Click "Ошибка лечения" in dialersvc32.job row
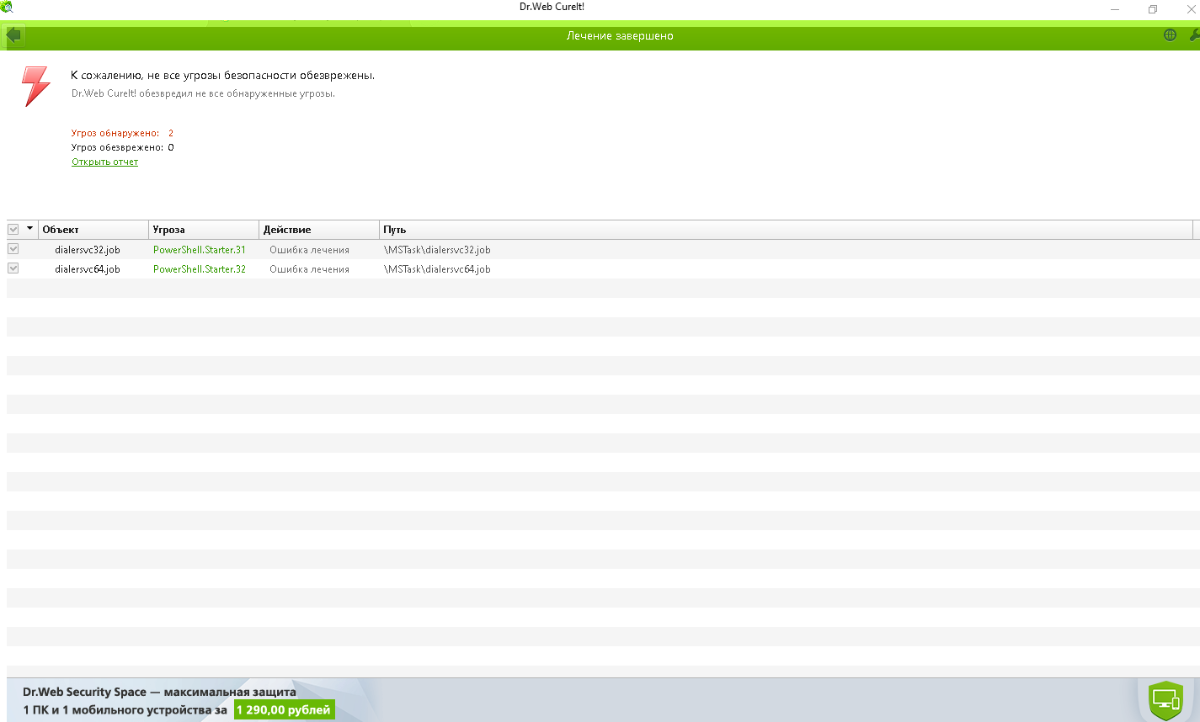Screen dimensions: 1200x722 pyautogui.click(x=309, y=250)
